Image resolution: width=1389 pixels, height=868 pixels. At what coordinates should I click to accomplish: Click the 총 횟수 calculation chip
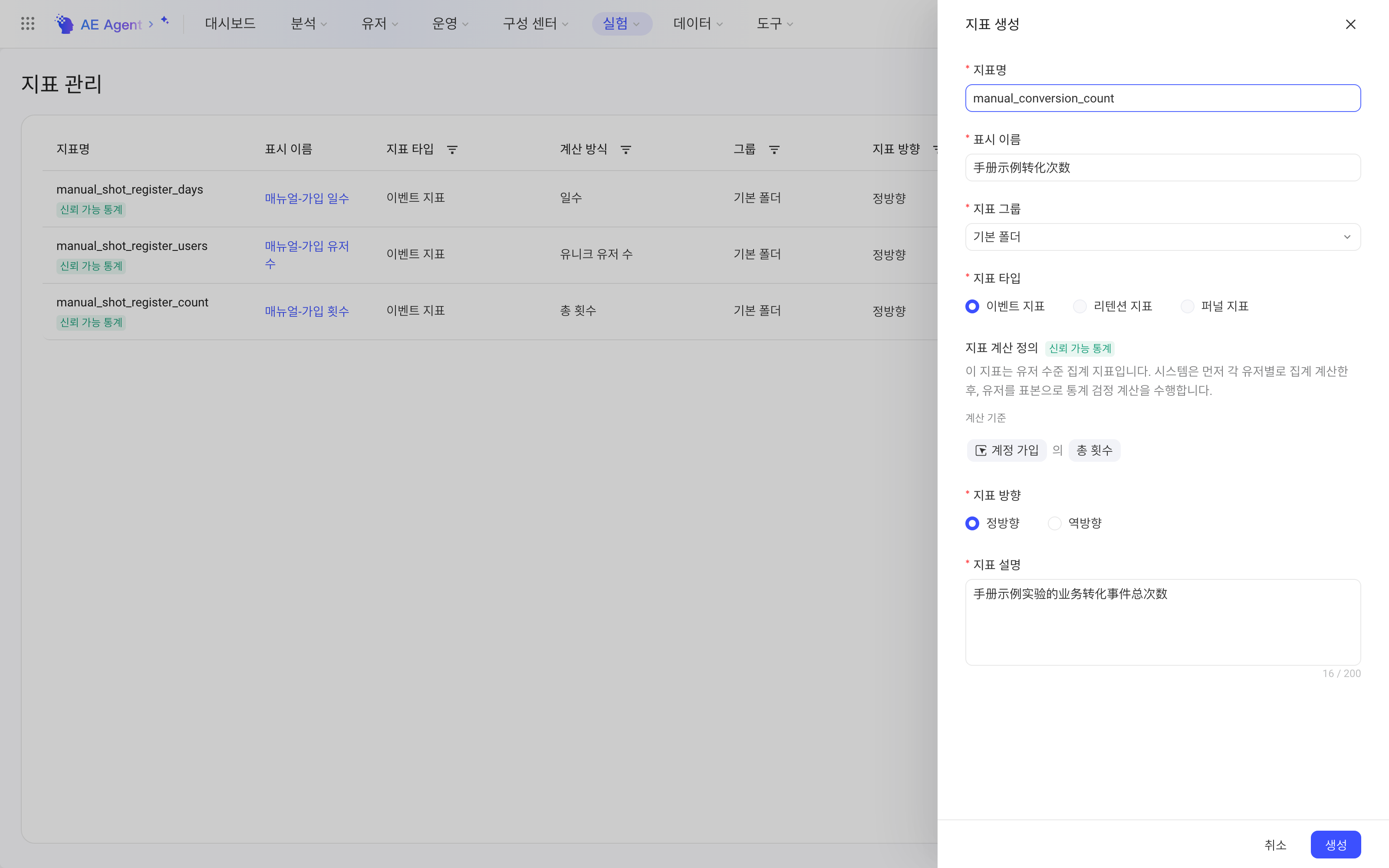pyautogui.click(x=1095, y=450)
